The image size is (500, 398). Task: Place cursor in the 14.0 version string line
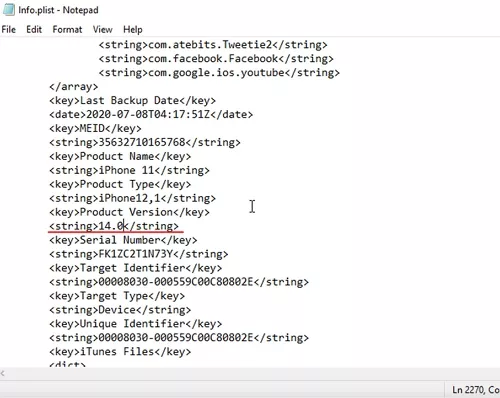click(x=114, y=226)
